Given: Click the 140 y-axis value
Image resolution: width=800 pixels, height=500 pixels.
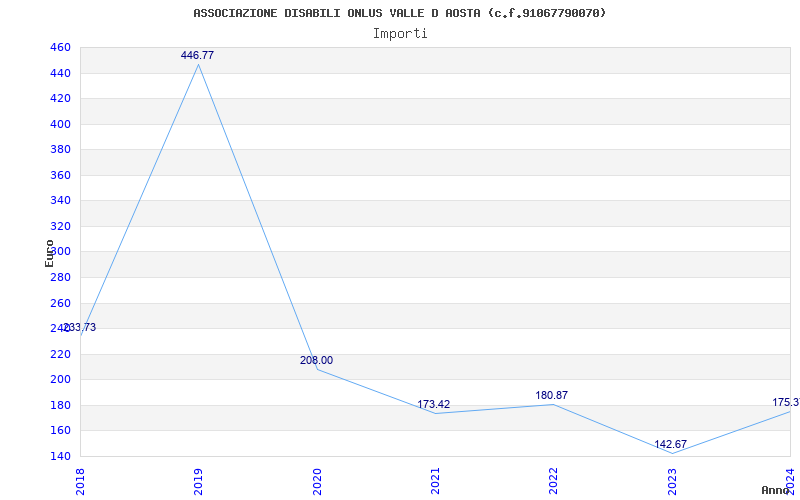Looking at the screenshot, I should coord(60,456).
